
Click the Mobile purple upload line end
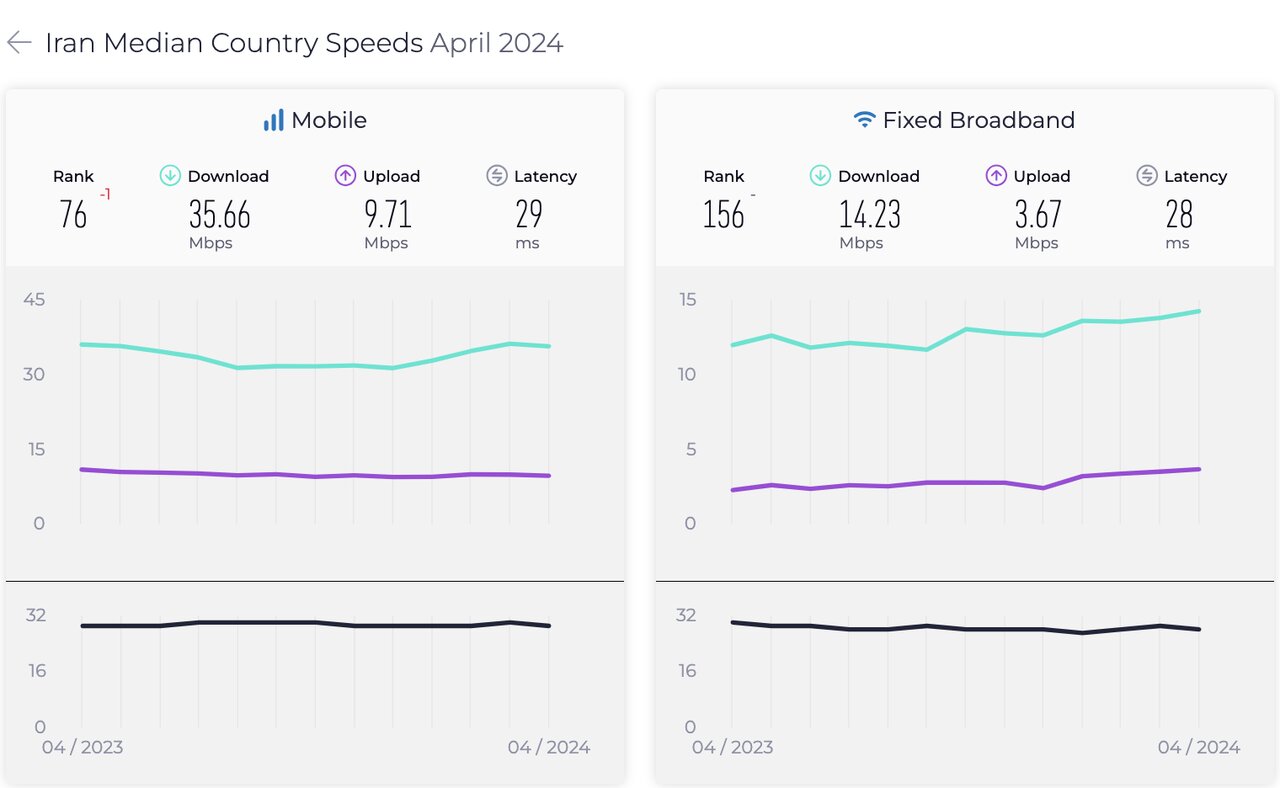tap(549, 476)
